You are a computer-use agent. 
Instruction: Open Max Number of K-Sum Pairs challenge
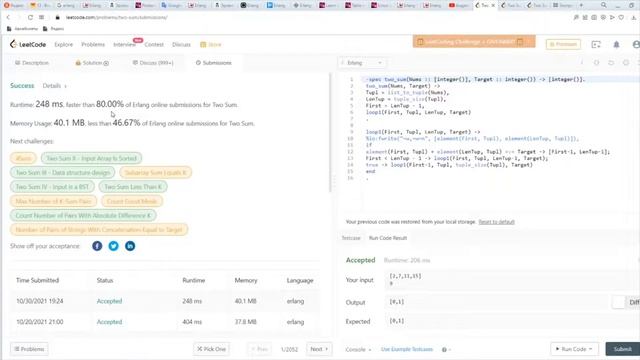coord(53,201)
